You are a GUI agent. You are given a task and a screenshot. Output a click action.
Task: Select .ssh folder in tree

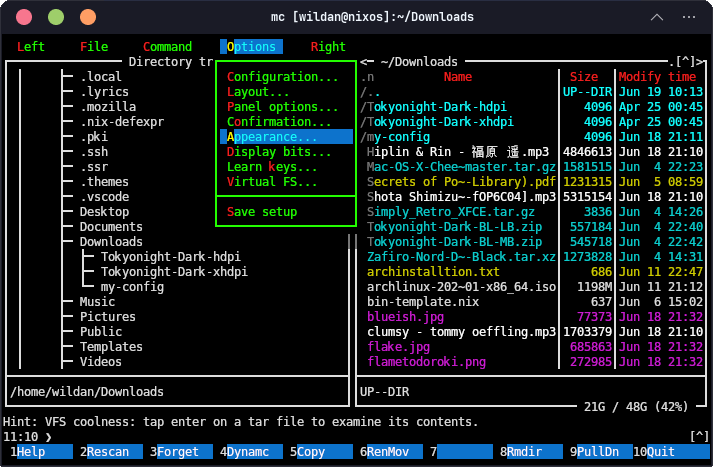click(x=94, y=151)
